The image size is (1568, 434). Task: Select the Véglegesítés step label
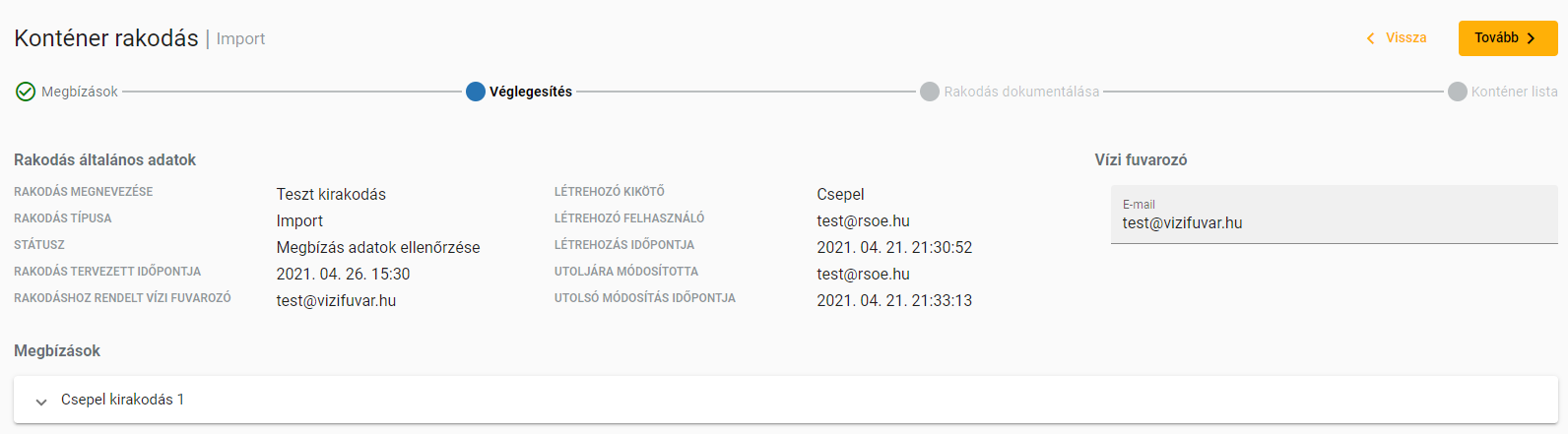pos(531,92)
